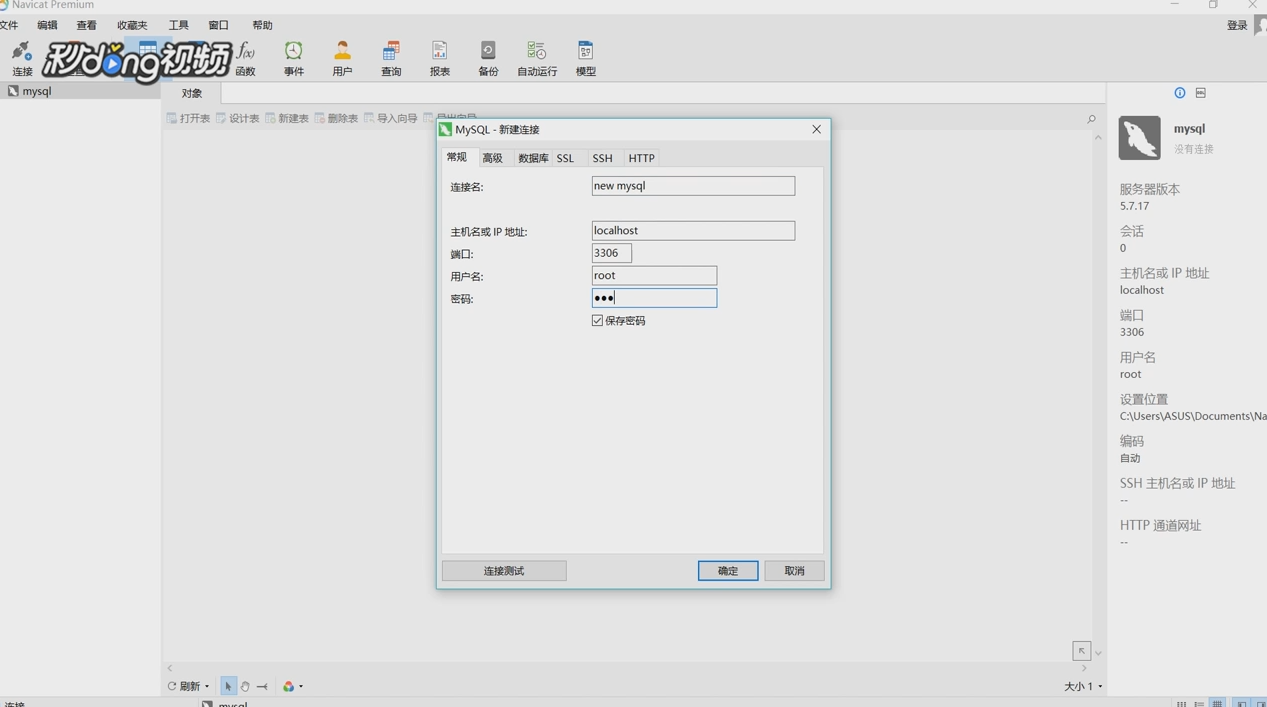
Task: Open the 事件 (Event) toolbar tool
Action: click(293, 59)
